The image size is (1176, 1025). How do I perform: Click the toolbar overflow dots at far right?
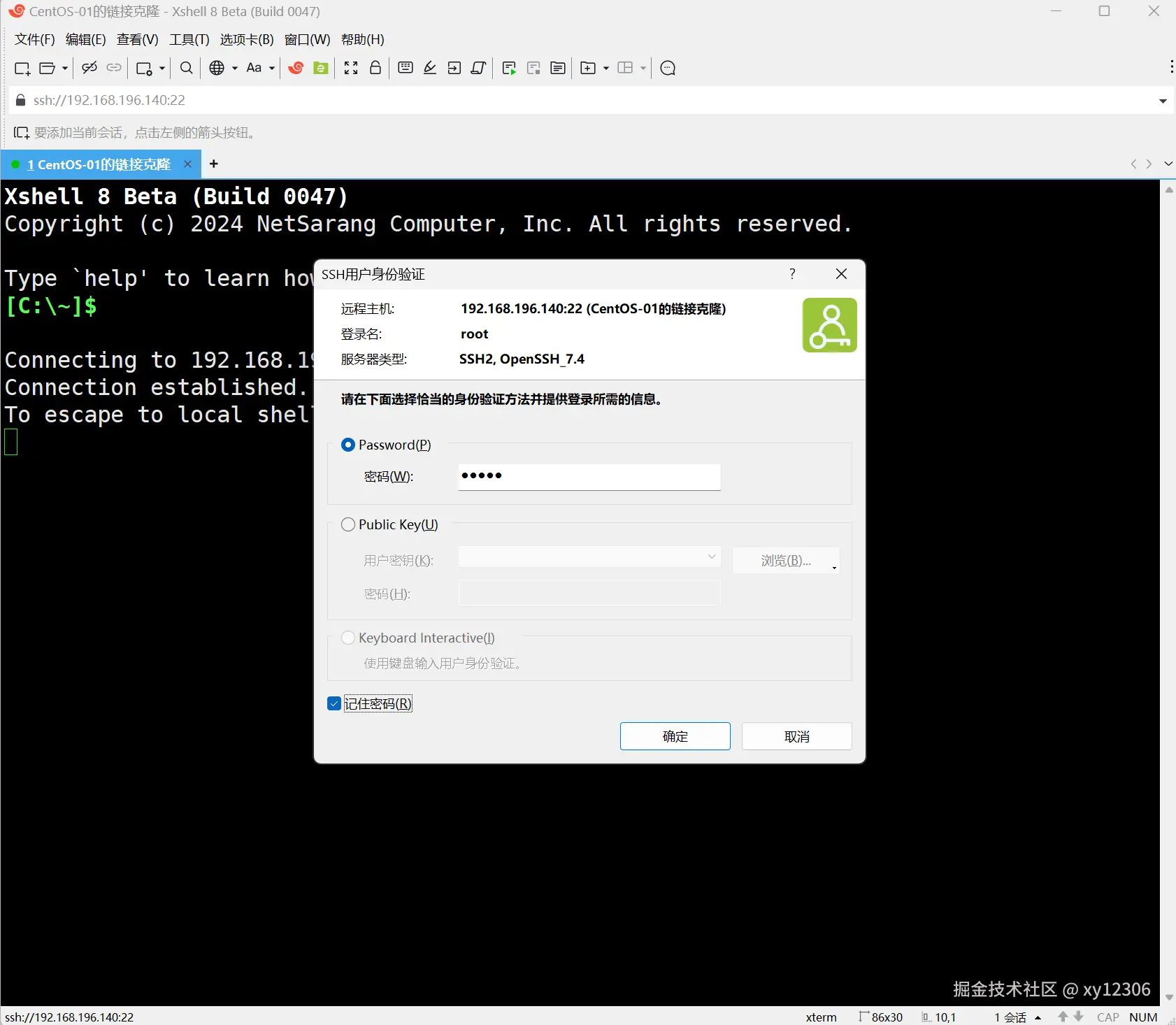click(x=1172, y=67)
